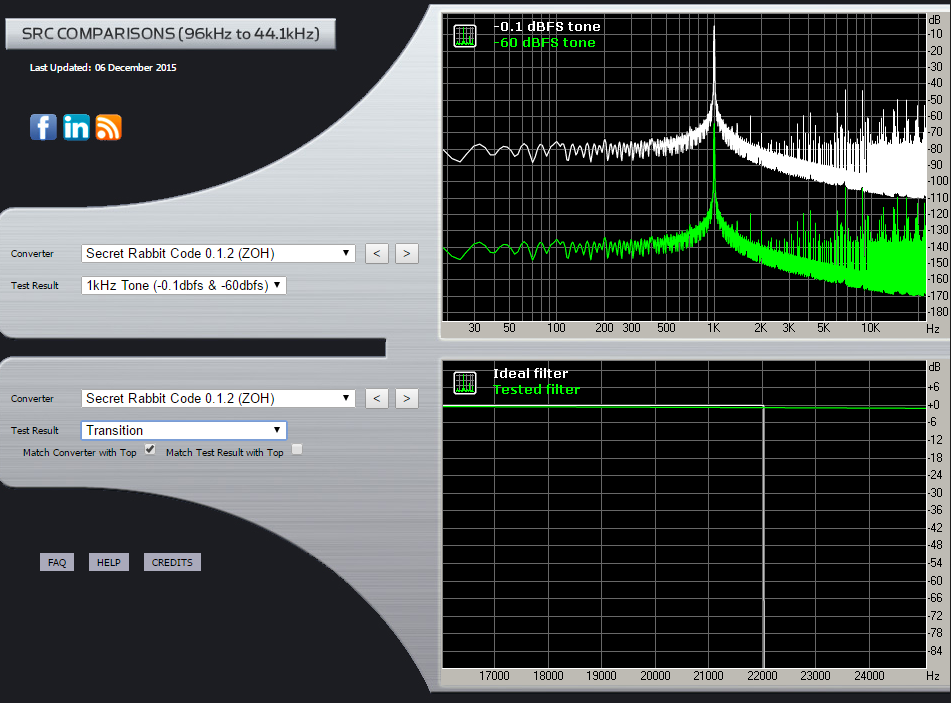
Task: Open the LinkedIn icon
Action: click(x=76, y=127)
